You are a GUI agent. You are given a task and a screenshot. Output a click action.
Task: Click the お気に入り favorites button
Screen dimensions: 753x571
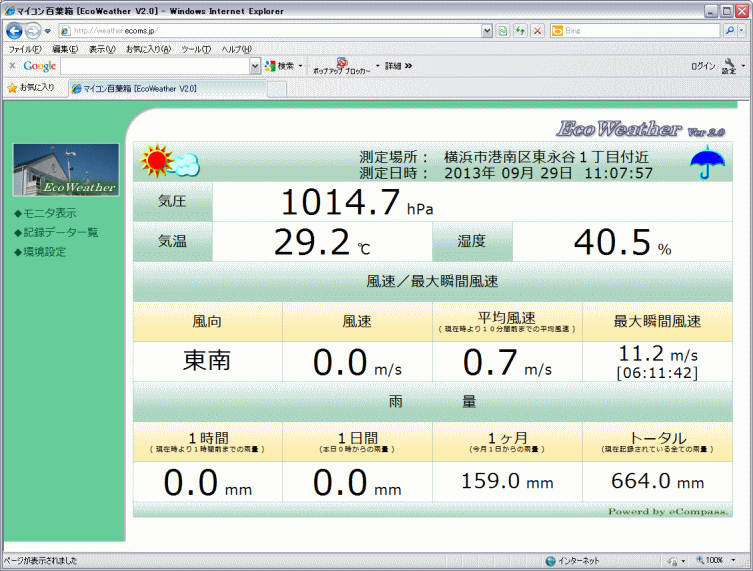coord(31,88)
